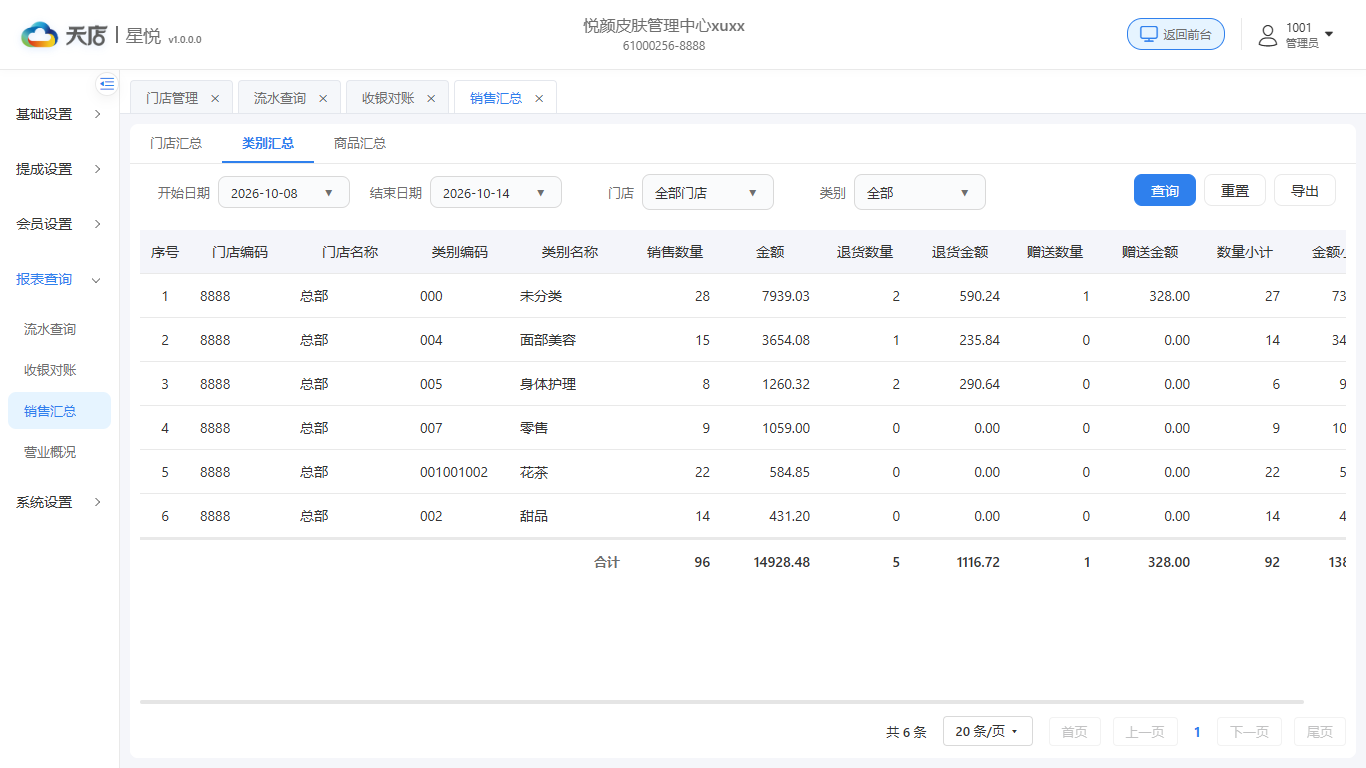Click the user avatar icon
The width and height of the screenshot is (1366, 768).
[1268, 36]
